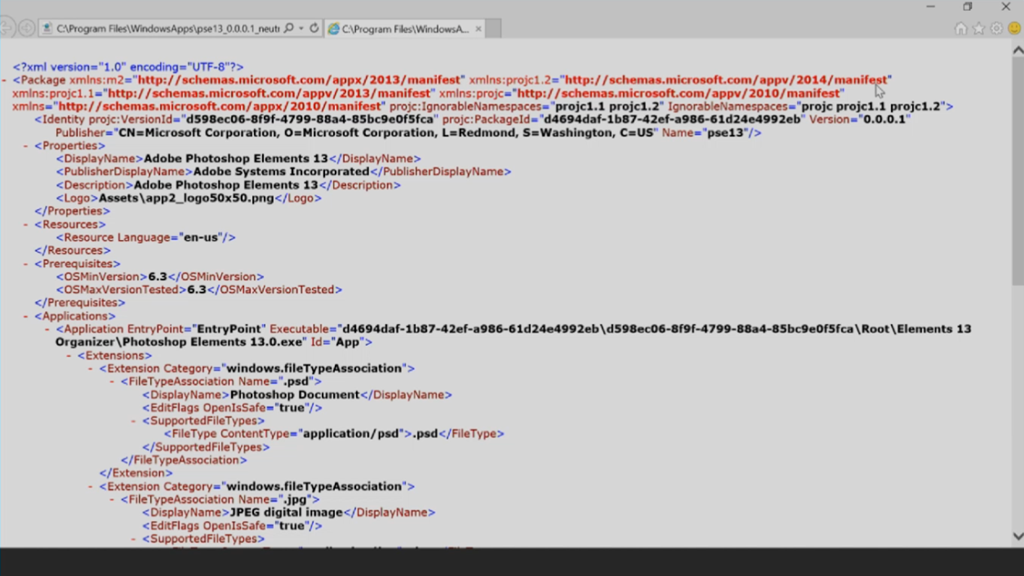Click OpenIsSafe true under .psd association
This screenshot has height=576, width=1024.
[291, 408]
